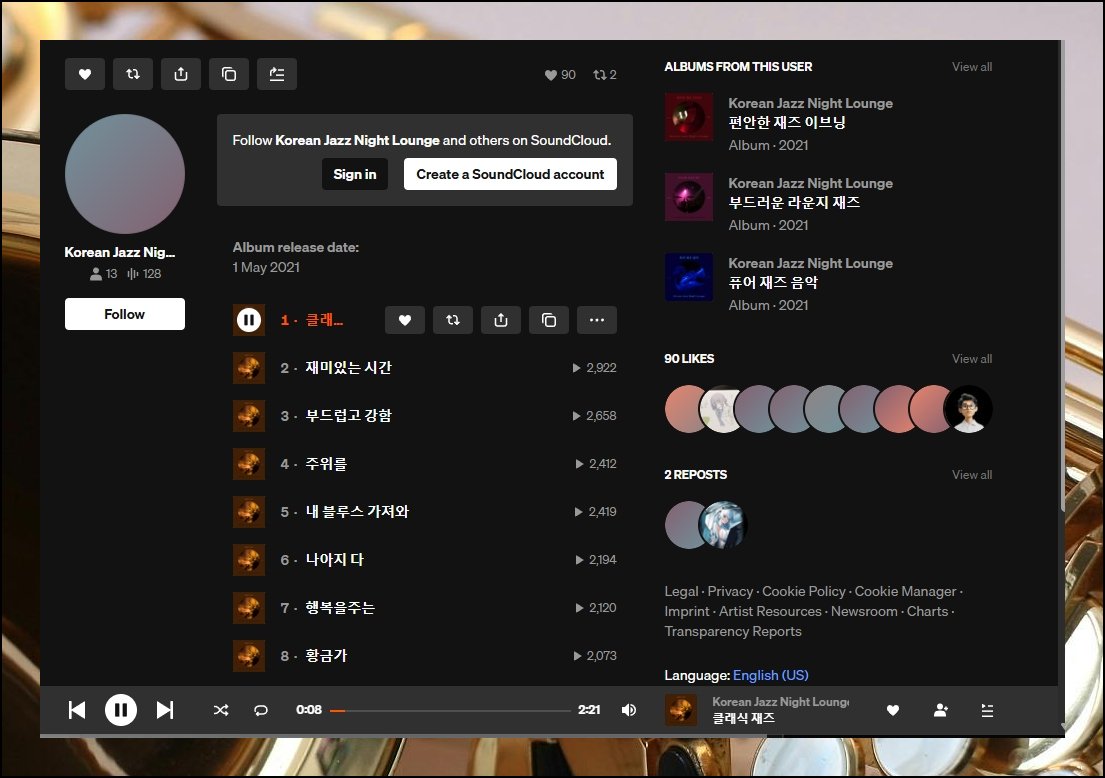The height and width of the screenshot is (778, 1105).
Task: Skip to previous track in player bar
Action: coord(77,710)
